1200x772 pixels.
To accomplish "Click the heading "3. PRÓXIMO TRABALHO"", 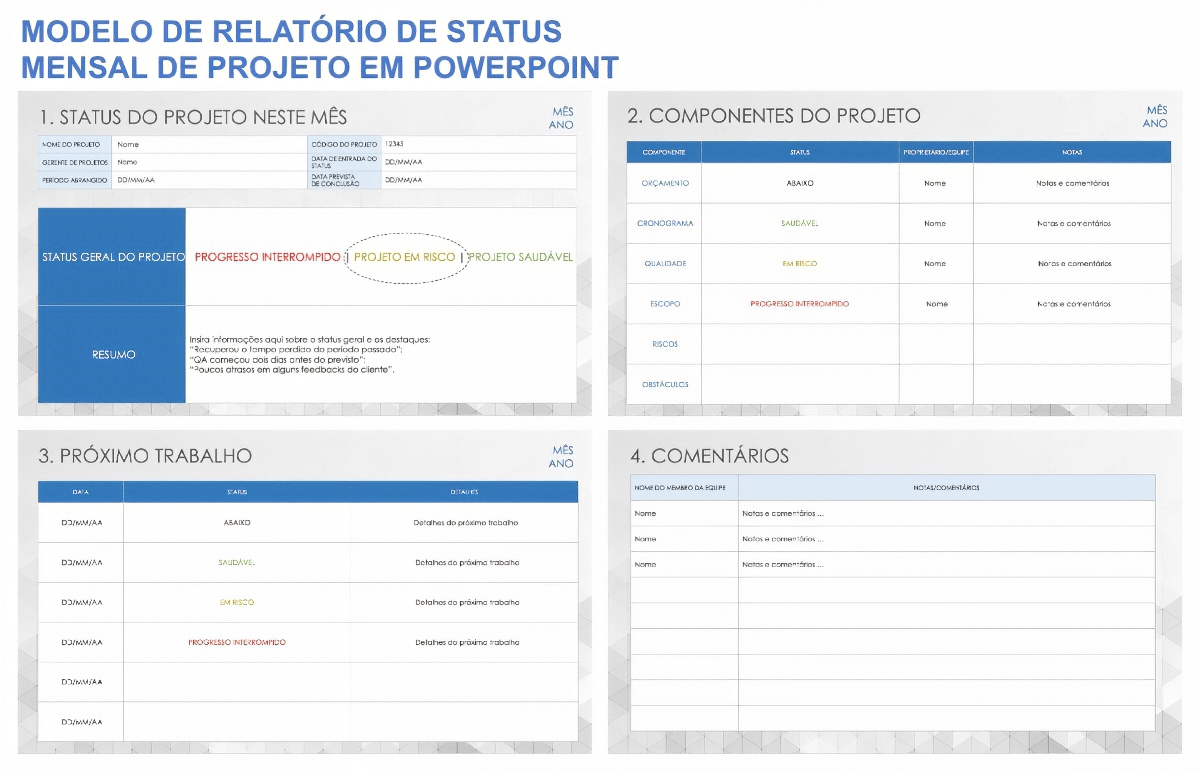I will pyautogui.click(x=145, y=455).
